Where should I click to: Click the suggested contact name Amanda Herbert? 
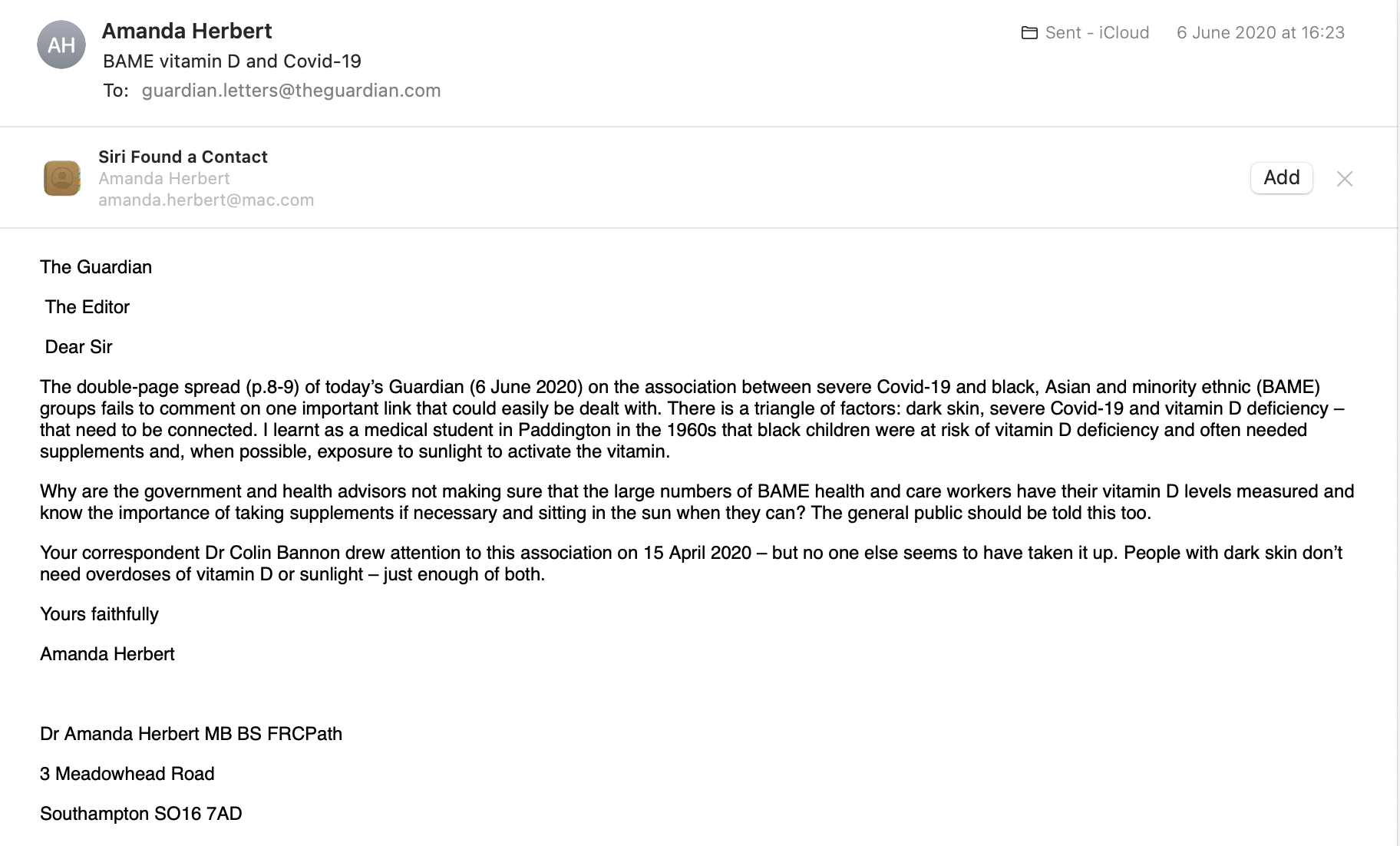click(x=164, y=178)
